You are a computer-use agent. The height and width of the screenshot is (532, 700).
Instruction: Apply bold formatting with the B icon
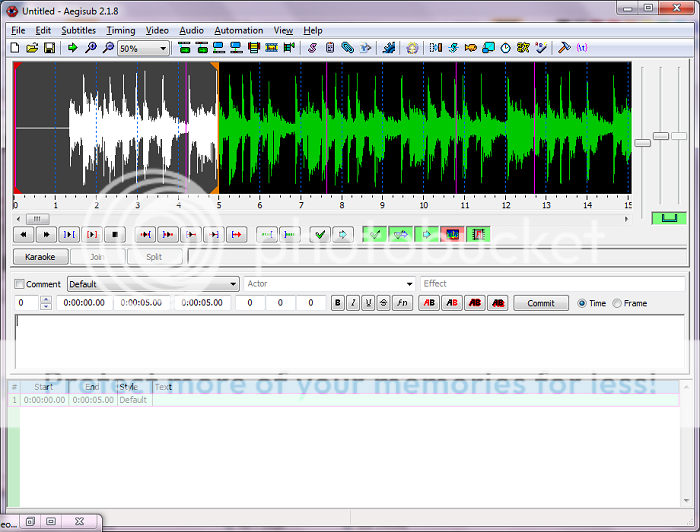pos(338,303)
